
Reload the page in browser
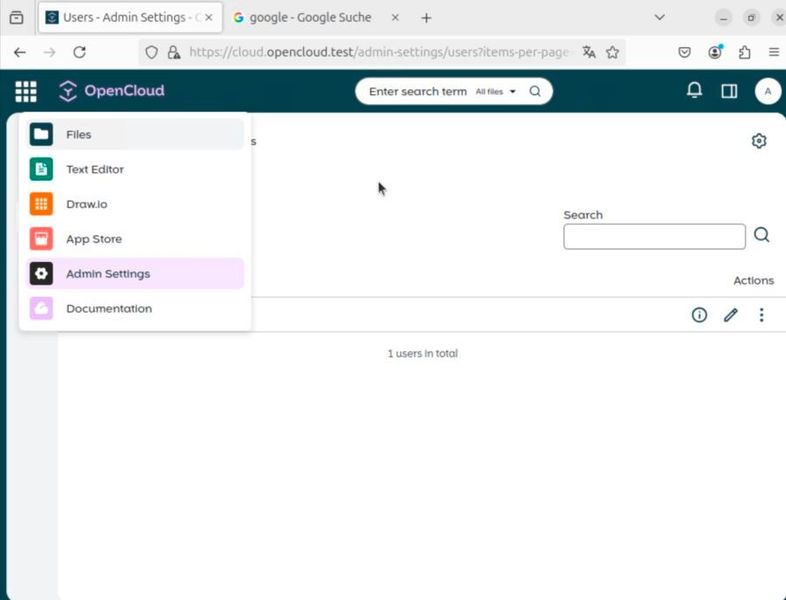point(79,52)
